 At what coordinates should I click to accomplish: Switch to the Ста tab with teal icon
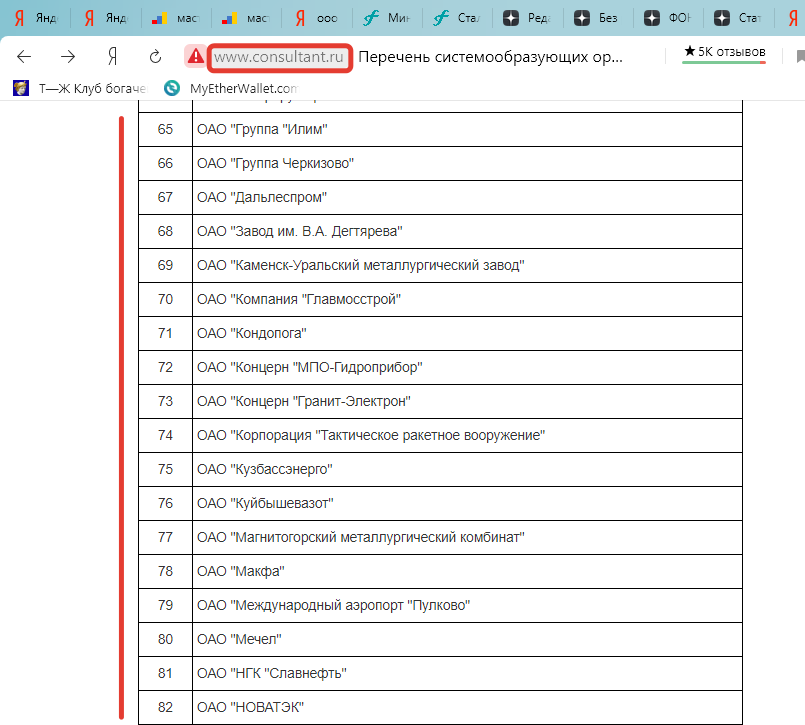tap(456, 18)
